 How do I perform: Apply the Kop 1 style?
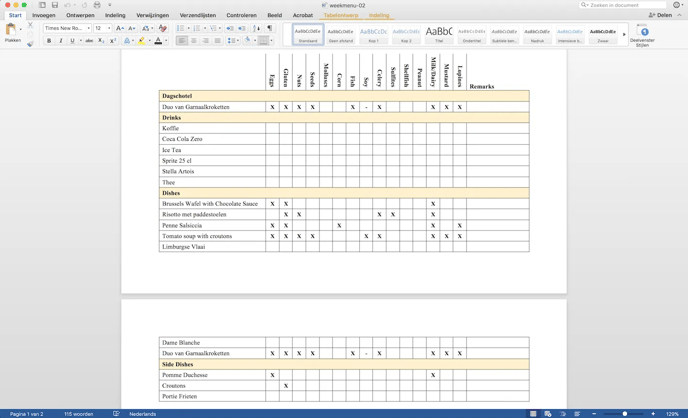coord(373,35)
